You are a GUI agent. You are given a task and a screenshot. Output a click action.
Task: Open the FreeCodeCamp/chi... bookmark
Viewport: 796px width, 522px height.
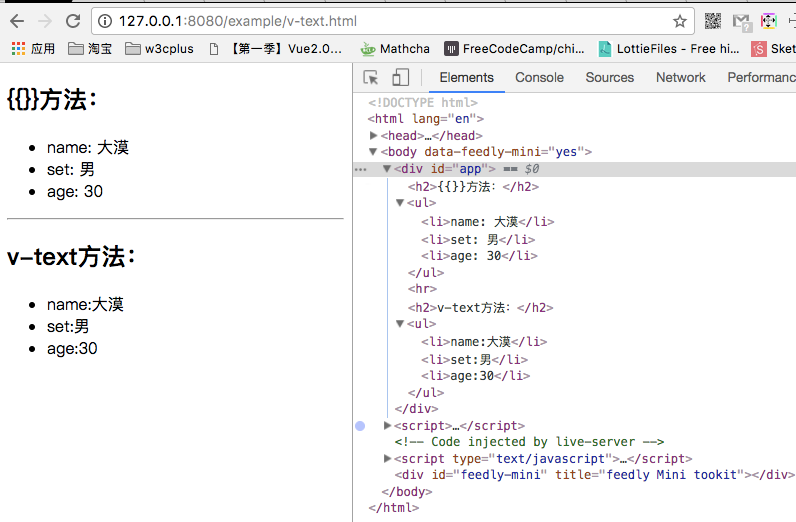click(x=514, y=49)
